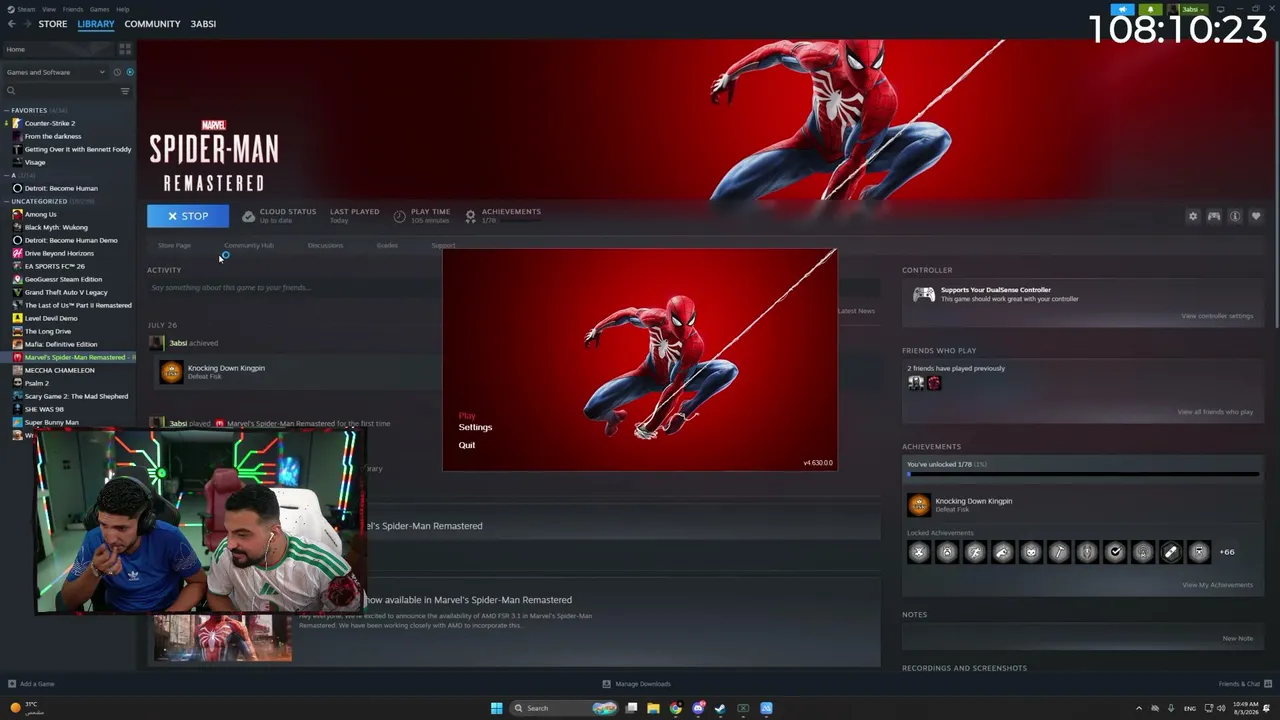Image resolution: width=1280 pixels, height=720 pixels.
Task: Click the bandage locked achievement icon
Action: pos(1171,552)
